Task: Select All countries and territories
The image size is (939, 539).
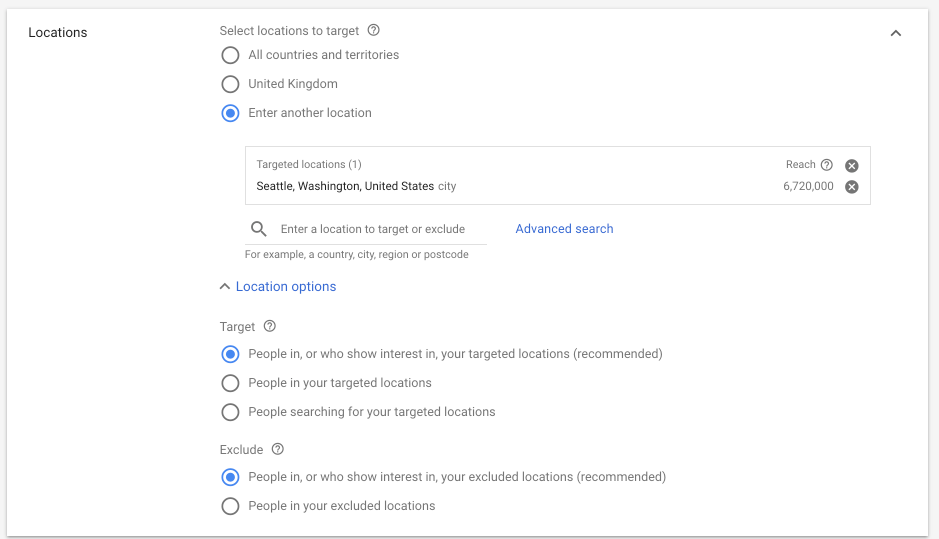Action: point(230,55)
